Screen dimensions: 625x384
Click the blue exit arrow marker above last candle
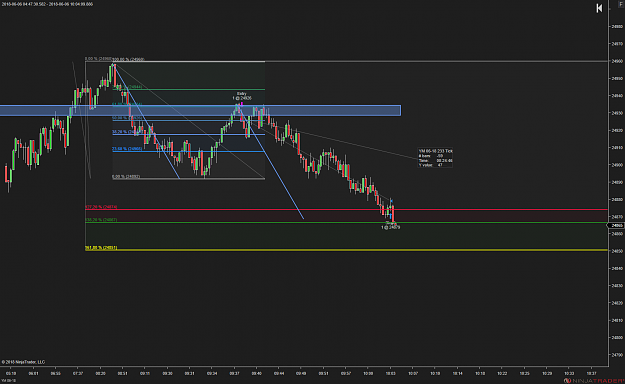(391, 200)
